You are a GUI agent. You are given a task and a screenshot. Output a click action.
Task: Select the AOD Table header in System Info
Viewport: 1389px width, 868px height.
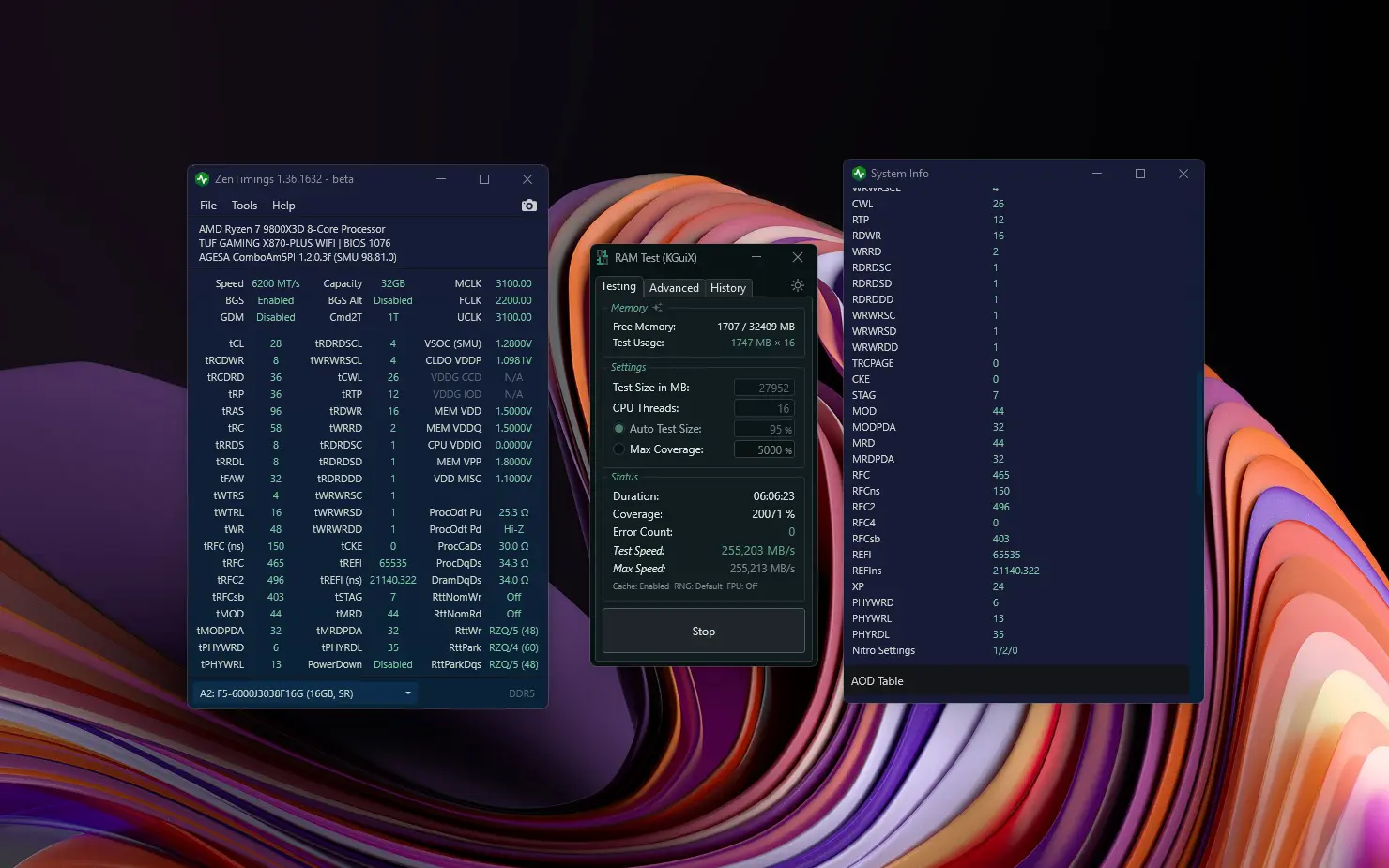pos(1016,681)
